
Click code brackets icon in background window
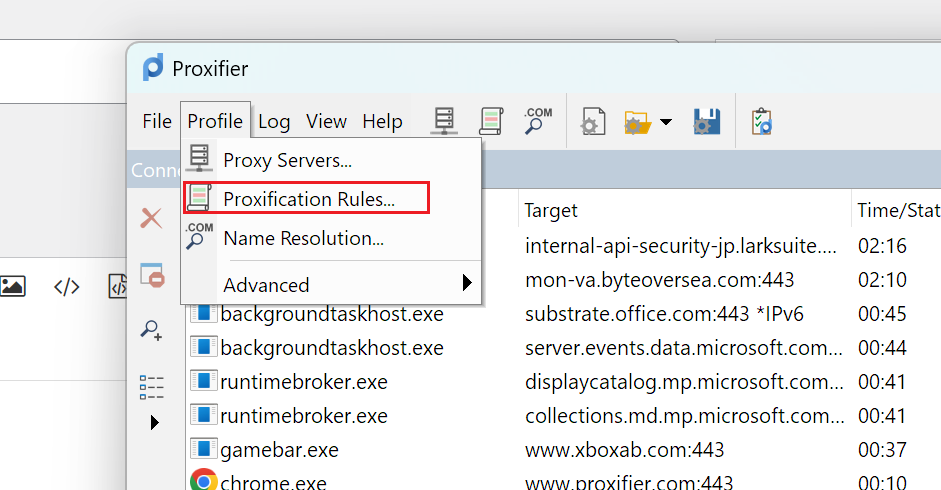67,287
